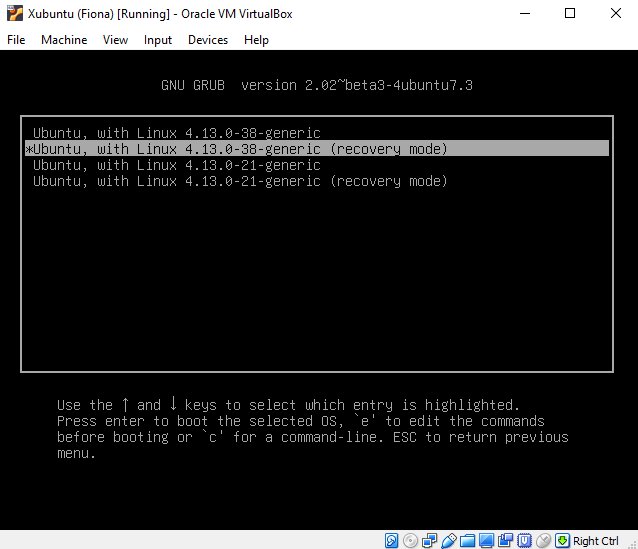
Task: Click the 'Right Ctrl' host key label
Action: coord(596,541)
